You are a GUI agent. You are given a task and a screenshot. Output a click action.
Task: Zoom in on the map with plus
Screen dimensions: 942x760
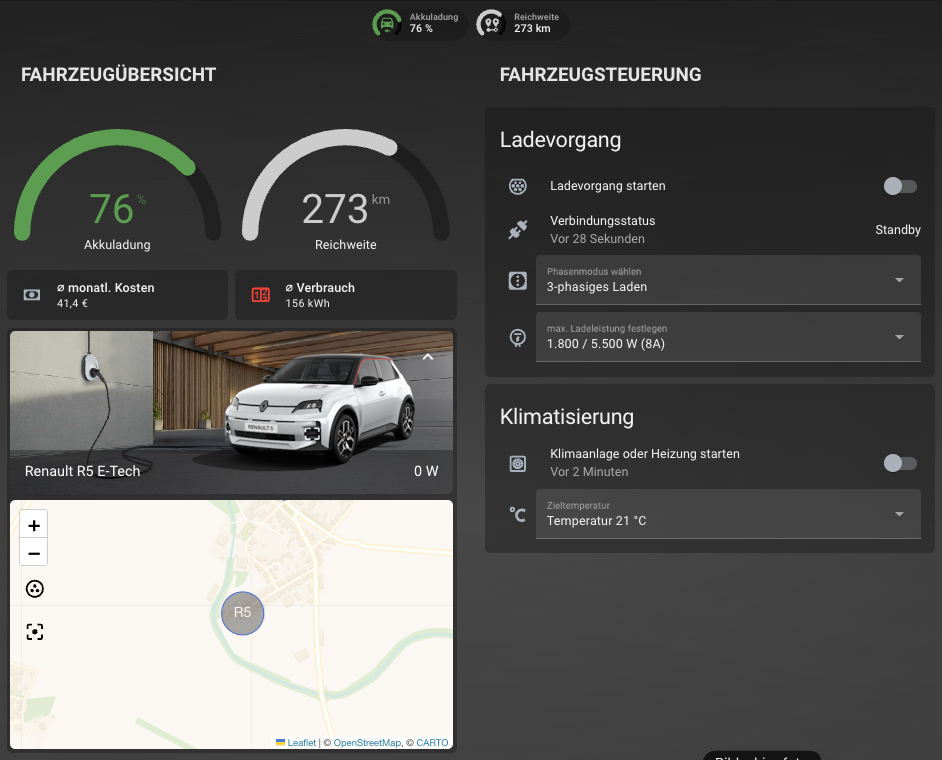click(x=34, y=526)
